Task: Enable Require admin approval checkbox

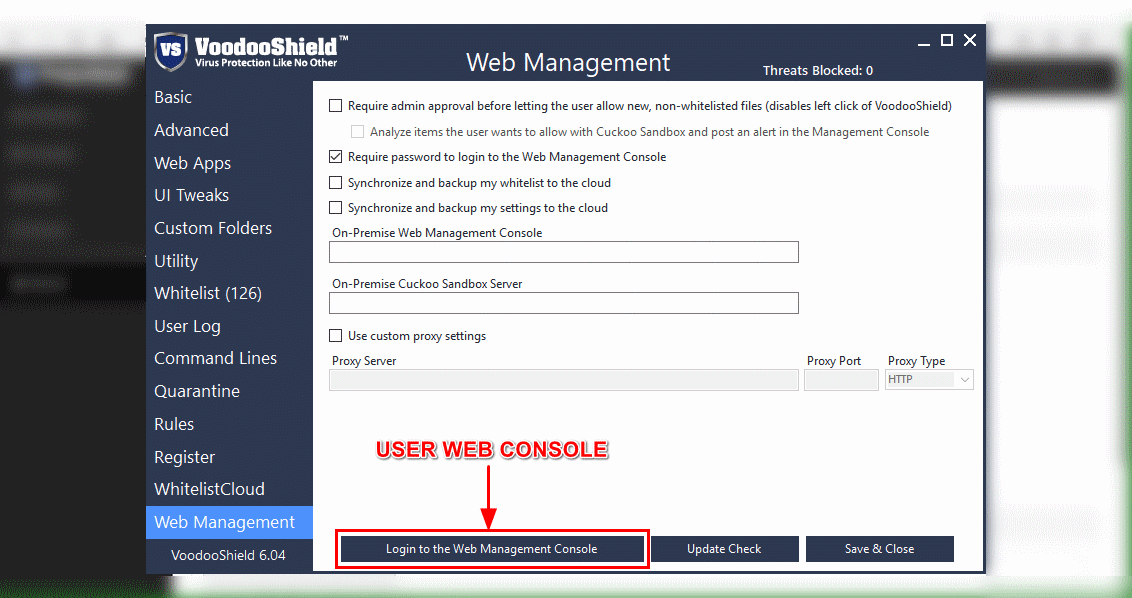Action: point(336,105)
